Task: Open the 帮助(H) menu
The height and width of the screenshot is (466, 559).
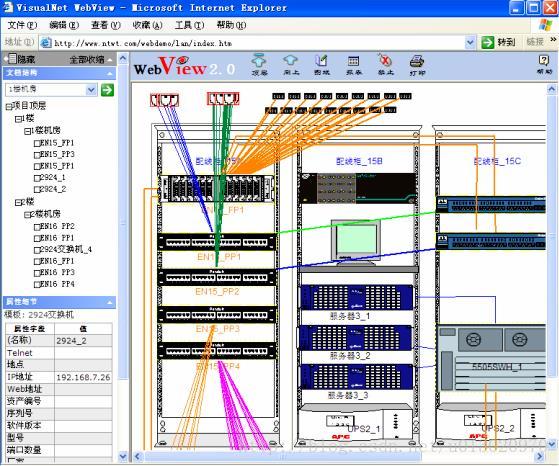Action: tap(231, 25)
